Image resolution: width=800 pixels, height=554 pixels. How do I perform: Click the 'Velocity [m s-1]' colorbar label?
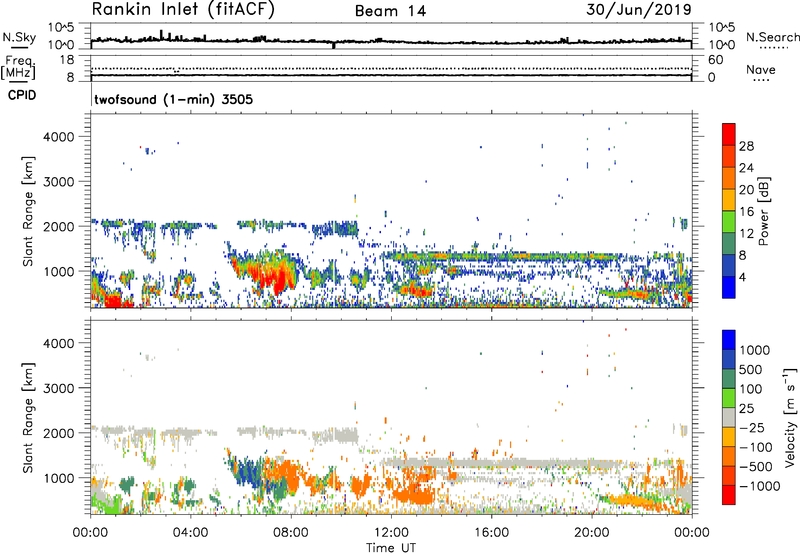(790, 417)
